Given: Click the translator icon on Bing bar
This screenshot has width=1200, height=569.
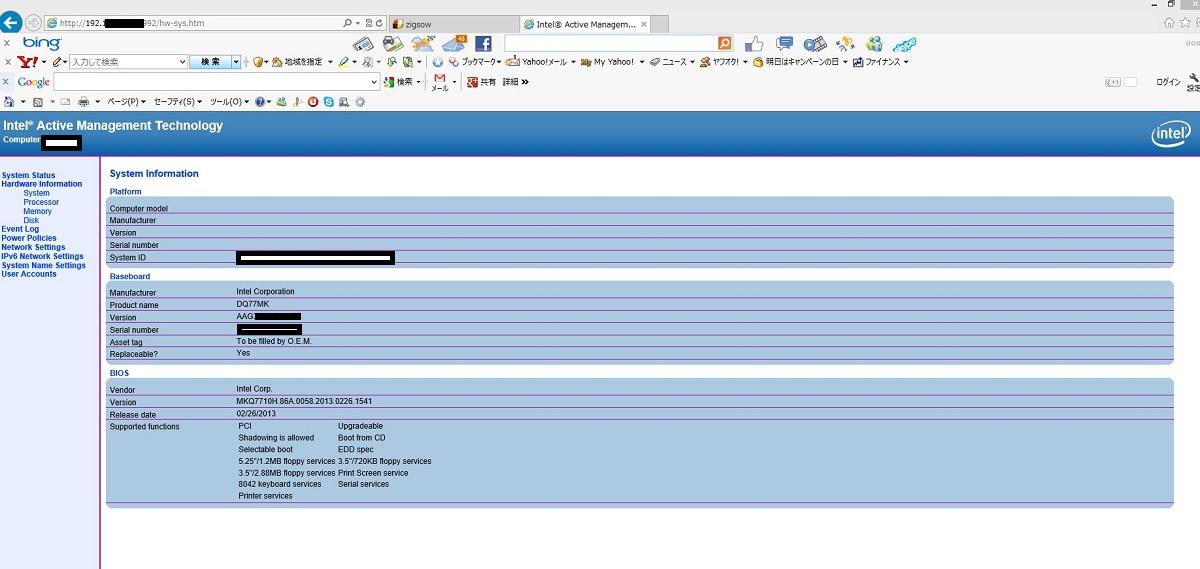Looking at the screenshot, I should 845,43.
